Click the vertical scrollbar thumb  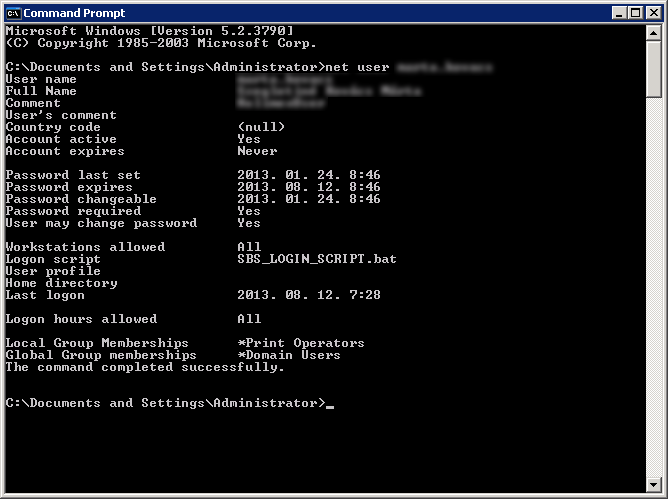[654, 70]
